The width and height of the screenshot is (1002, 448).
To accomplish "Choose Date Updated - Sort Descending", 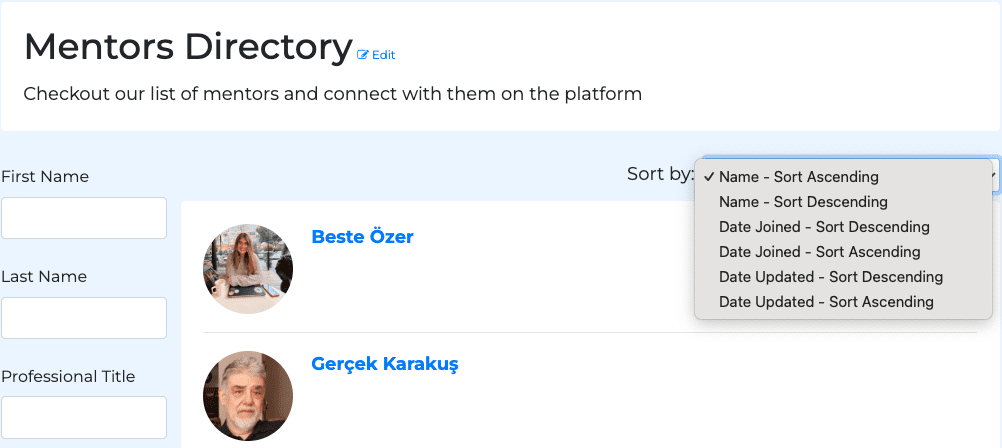I will (830, 277).
